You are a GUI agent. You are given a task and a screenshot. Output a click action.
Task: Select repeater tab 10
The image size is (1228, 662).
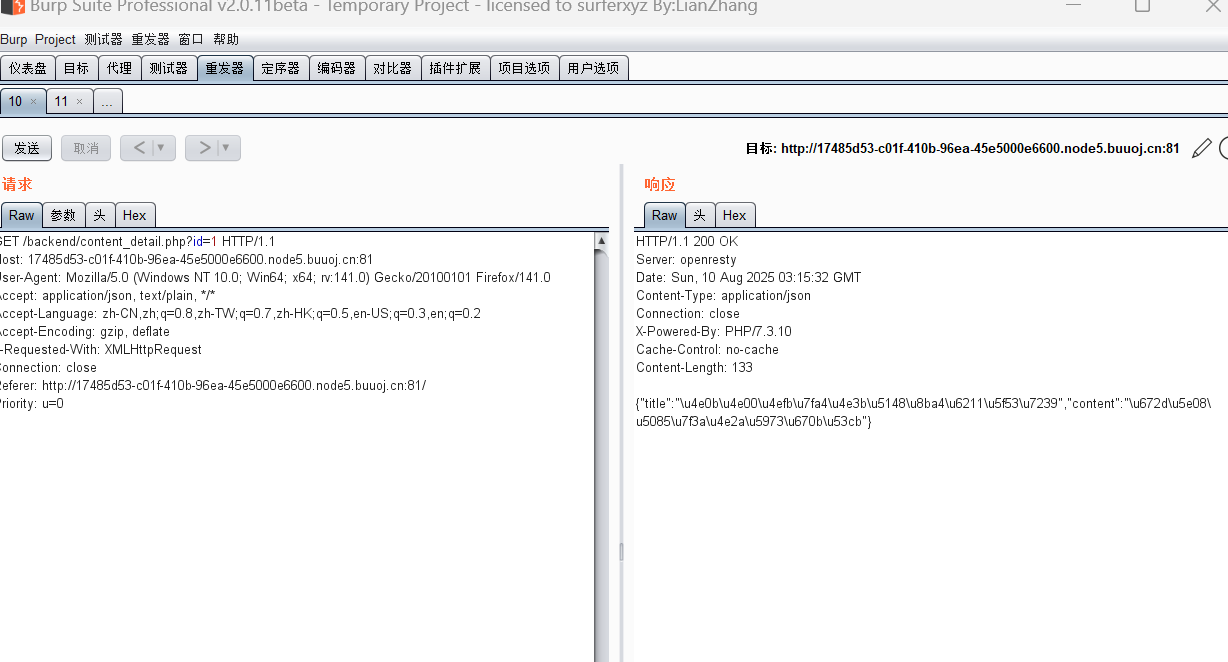(16, 101)
